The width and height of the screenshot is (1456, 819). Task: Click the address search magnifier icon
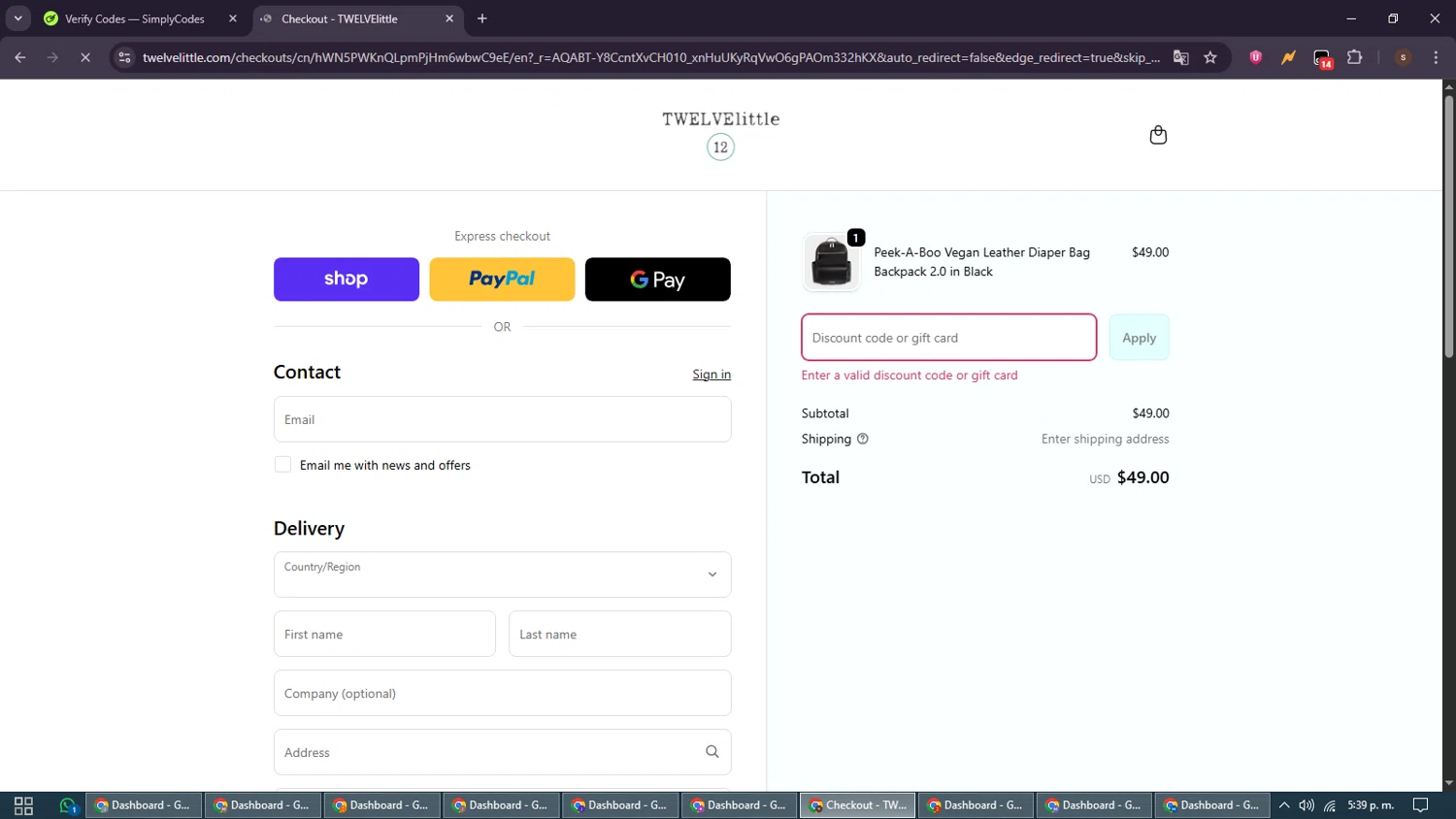click(x=712, y=752)
